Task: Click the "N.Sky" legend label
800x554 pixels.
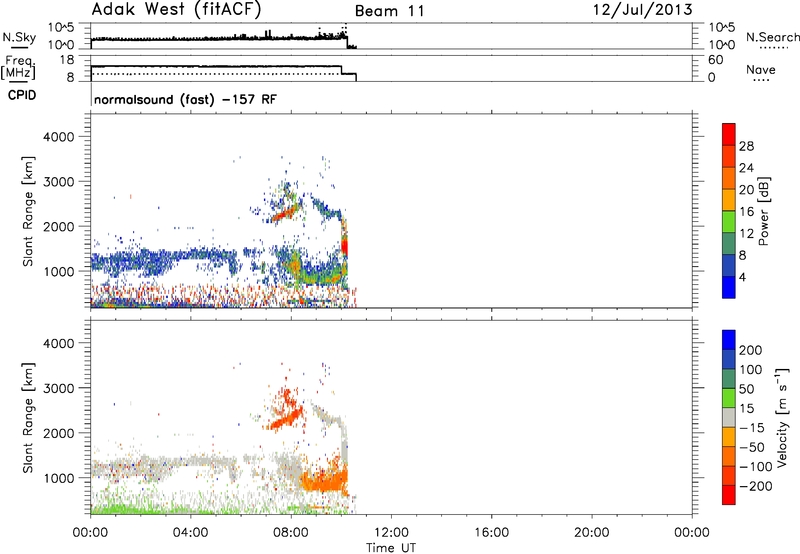Action: 19,37
